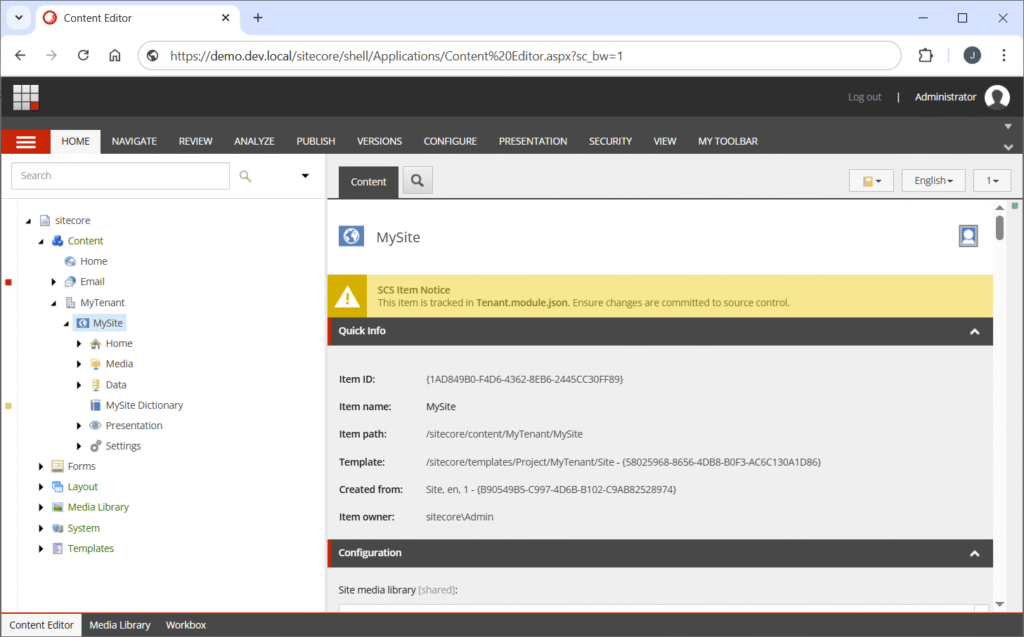Open the search options dropdown arrow
This screenshot has width=1024, height=637.
(305, 176)
